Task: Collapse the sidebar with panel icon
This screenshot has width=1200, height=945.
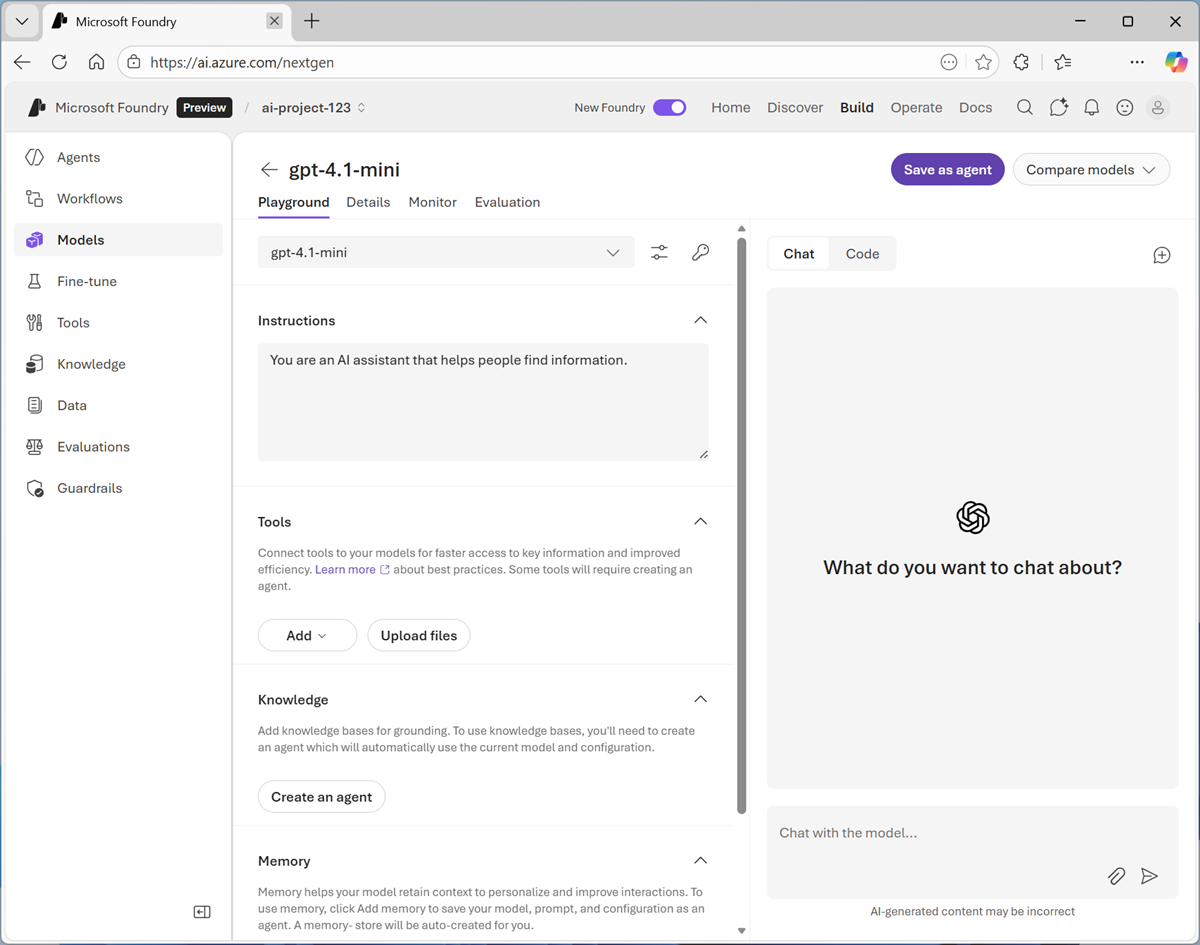Action: point(202,912)
